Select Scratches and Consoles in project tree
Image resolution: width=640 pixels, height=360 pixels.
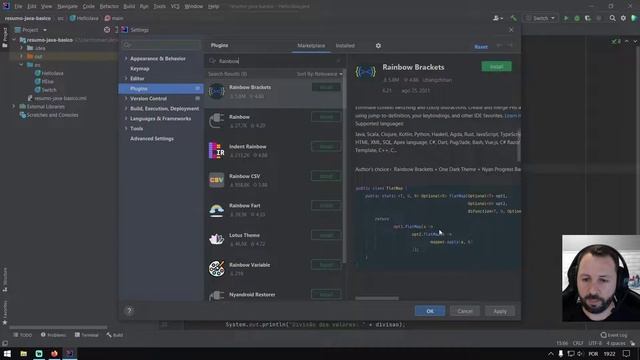tap(49, 115)
